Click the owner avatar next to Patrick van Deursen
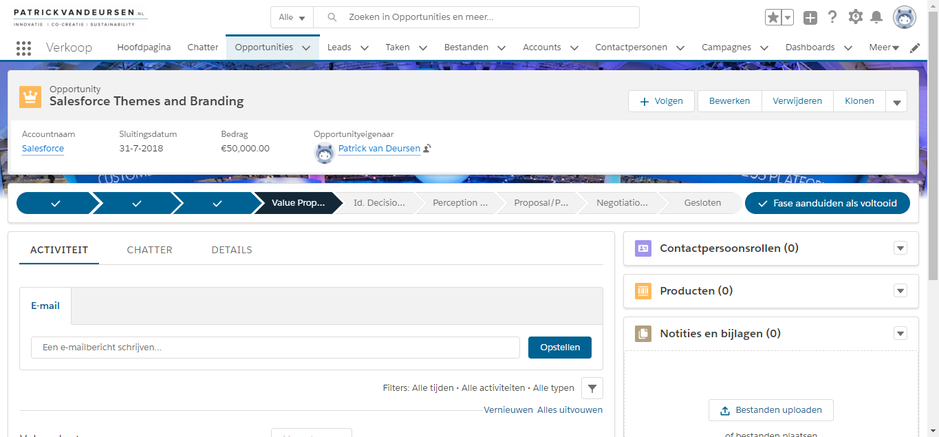 [324, 153]
